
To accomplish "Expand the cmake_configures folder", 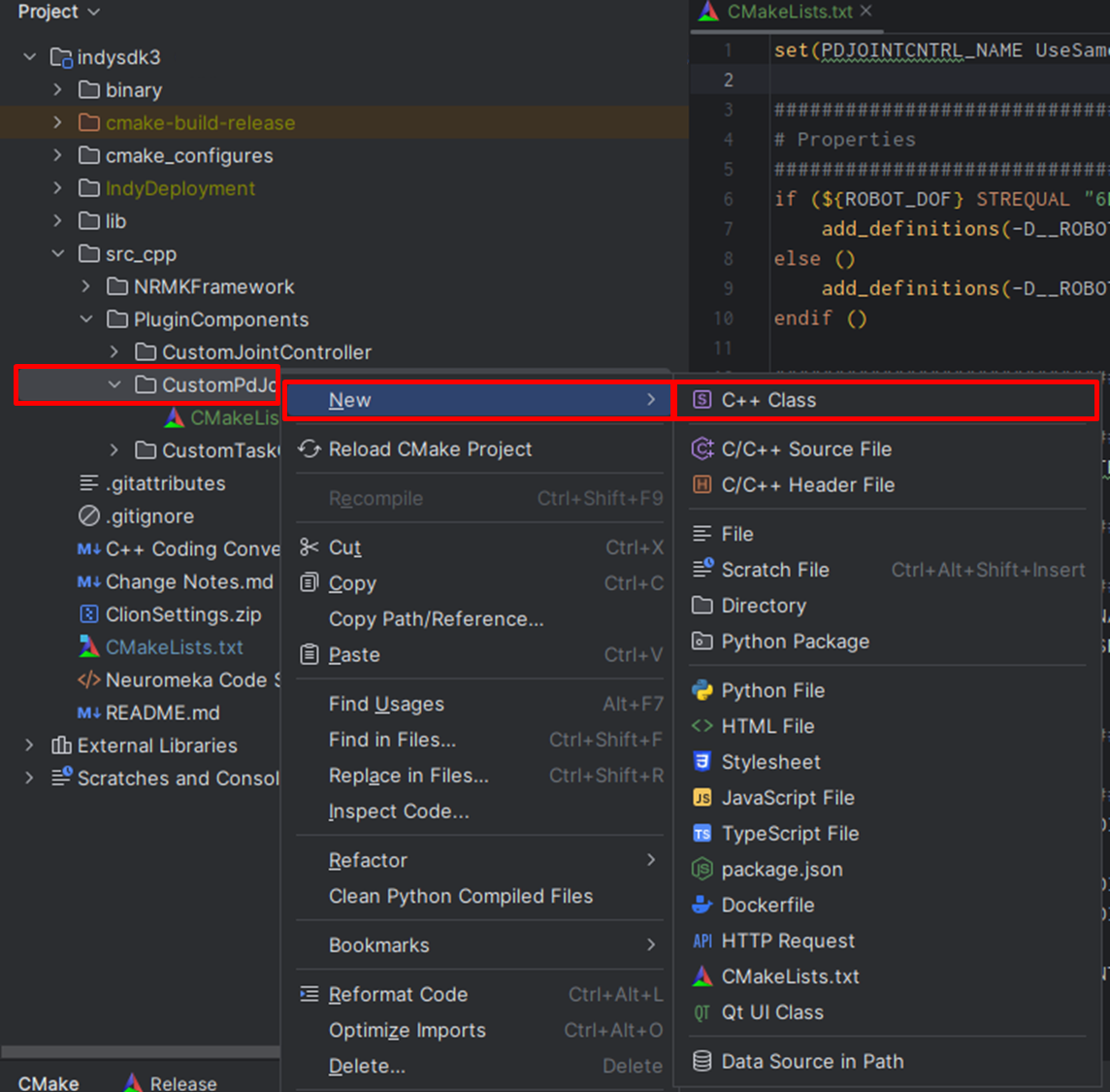I will (x=58, y=155).
